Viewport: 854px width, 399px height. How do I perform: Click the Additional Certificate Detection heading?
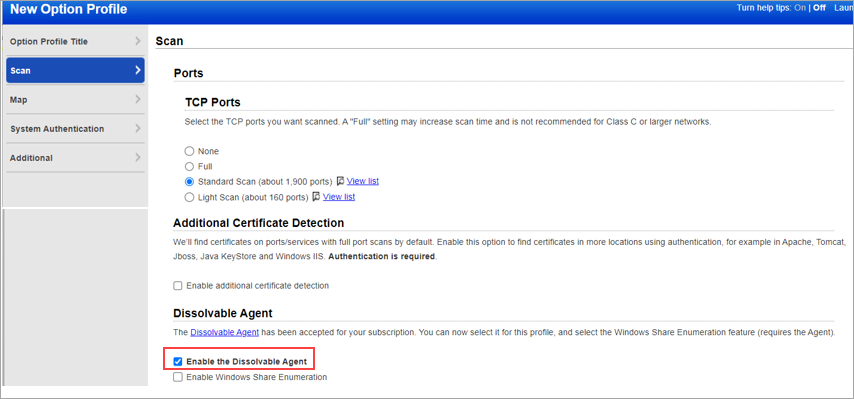coord(259,223)
